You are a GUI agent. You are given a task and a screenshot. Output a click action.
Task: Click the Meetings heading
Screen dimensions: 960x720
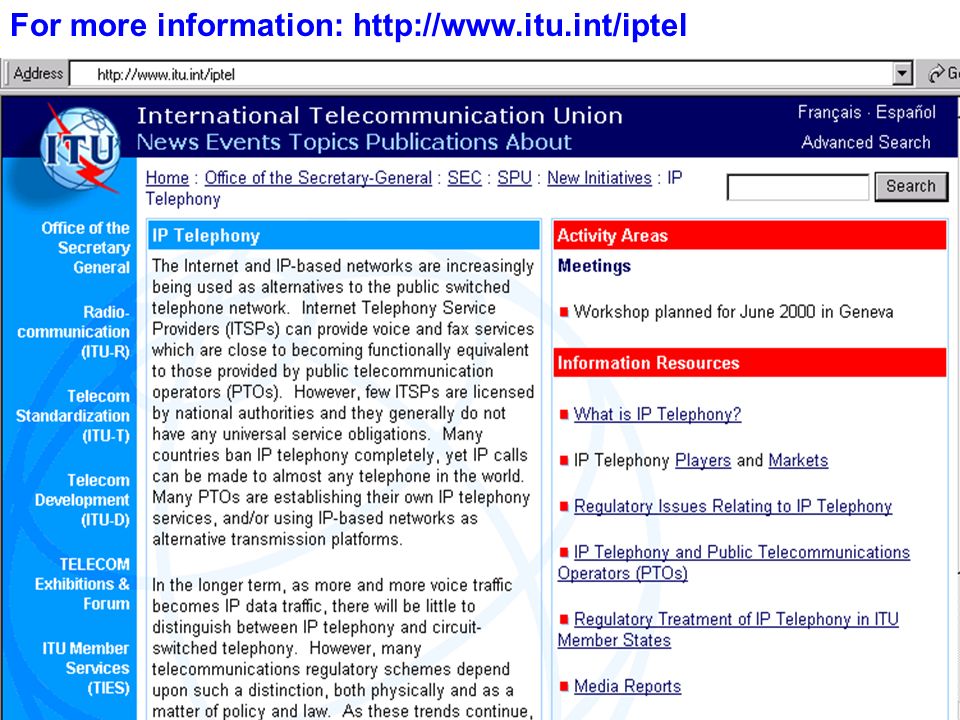tap(594, 266)
